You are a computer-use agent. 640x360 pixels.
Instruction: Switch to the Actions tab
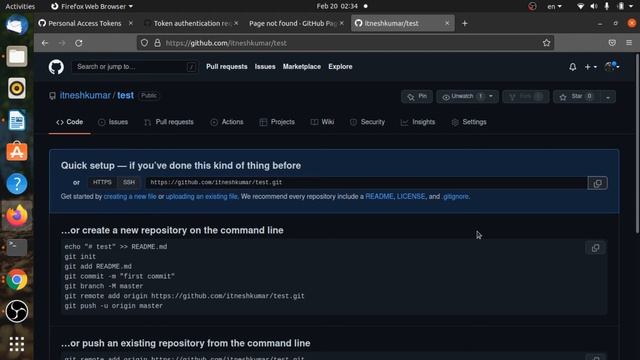pos(227,122)
